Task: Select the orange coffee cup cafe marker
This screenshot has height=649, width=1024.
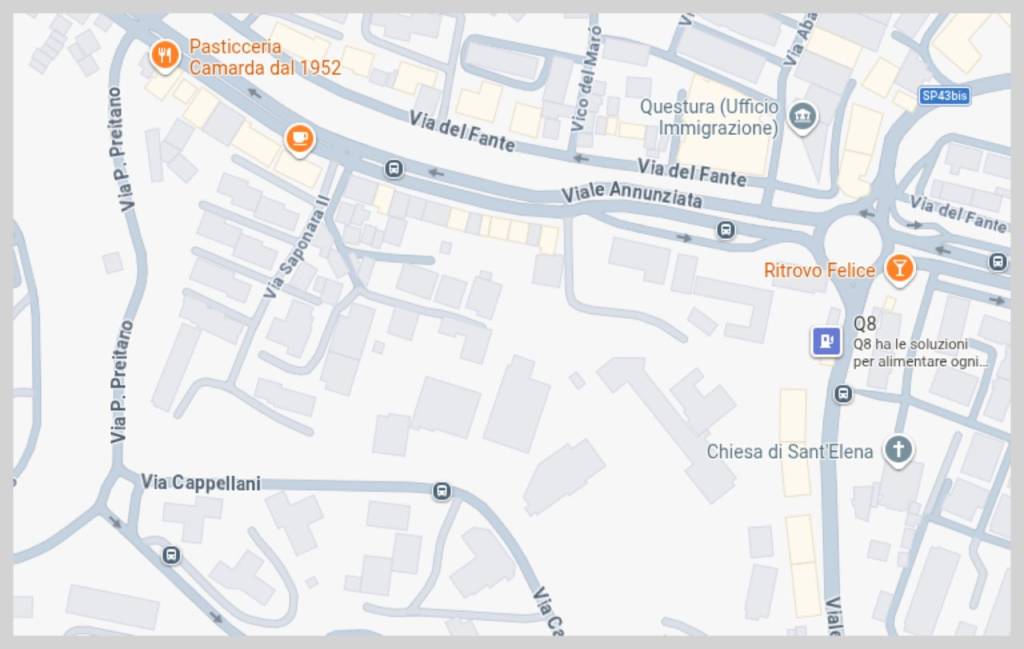Action: 300,139
